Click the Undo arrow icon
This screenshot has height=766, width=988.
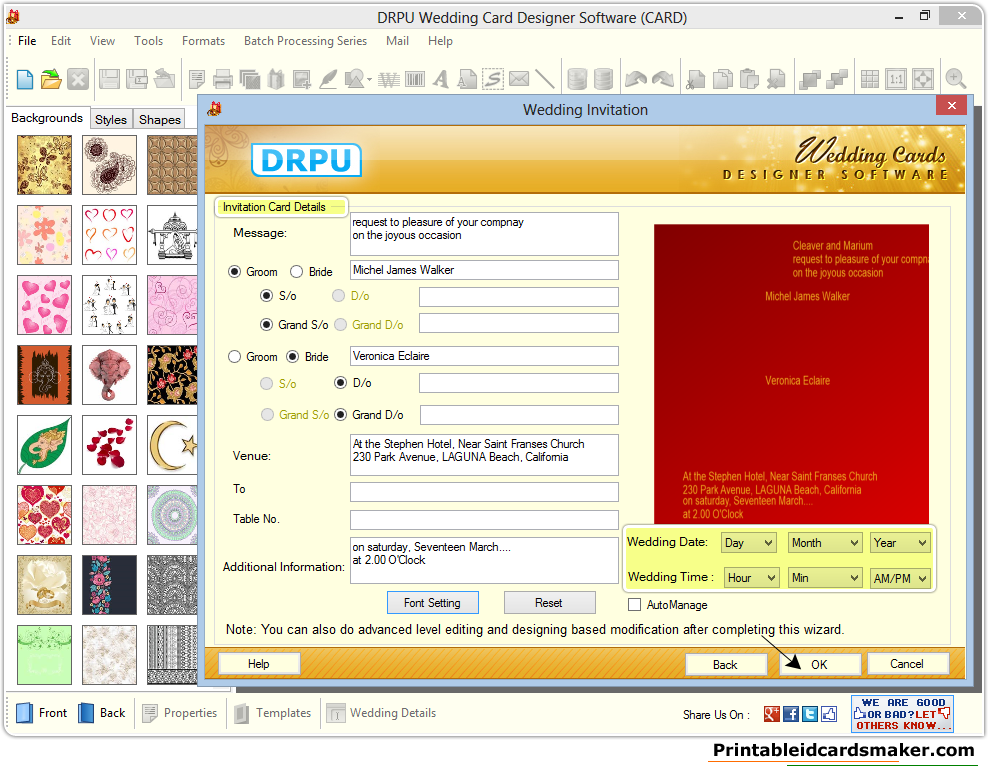click(x=636, y=79)
